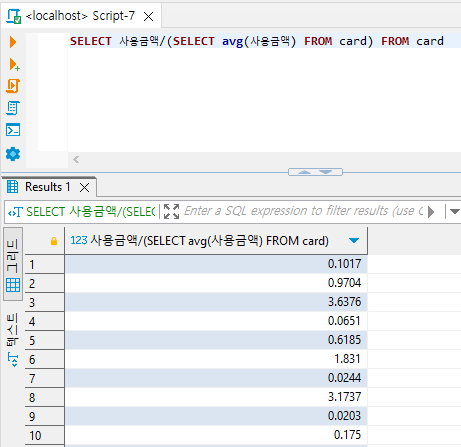Open the explain execution plan icon
461x447 pixels.
[x=13, y=108]
